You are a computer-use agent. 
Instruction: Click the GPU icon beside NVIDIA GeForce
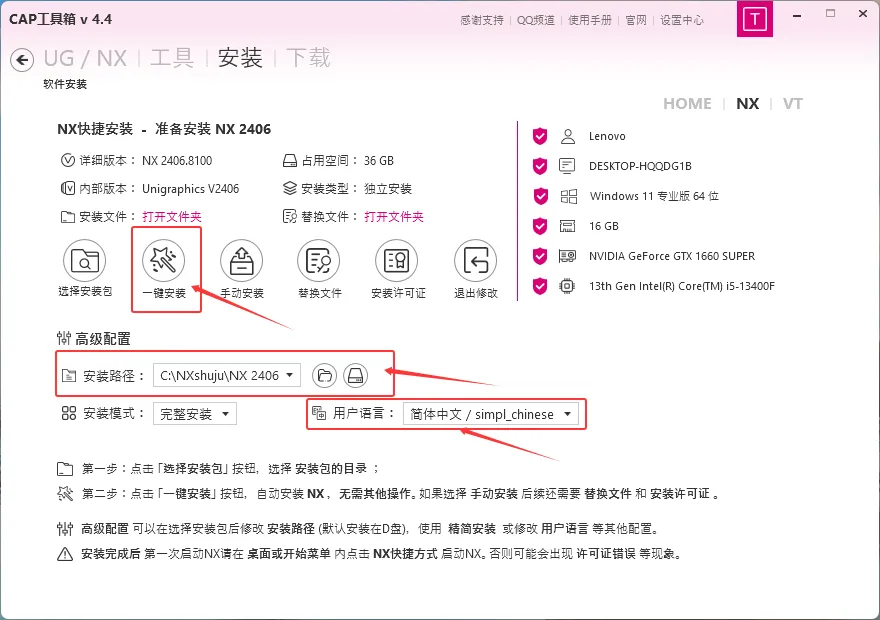pyautogui.click(x=567, y=256)
